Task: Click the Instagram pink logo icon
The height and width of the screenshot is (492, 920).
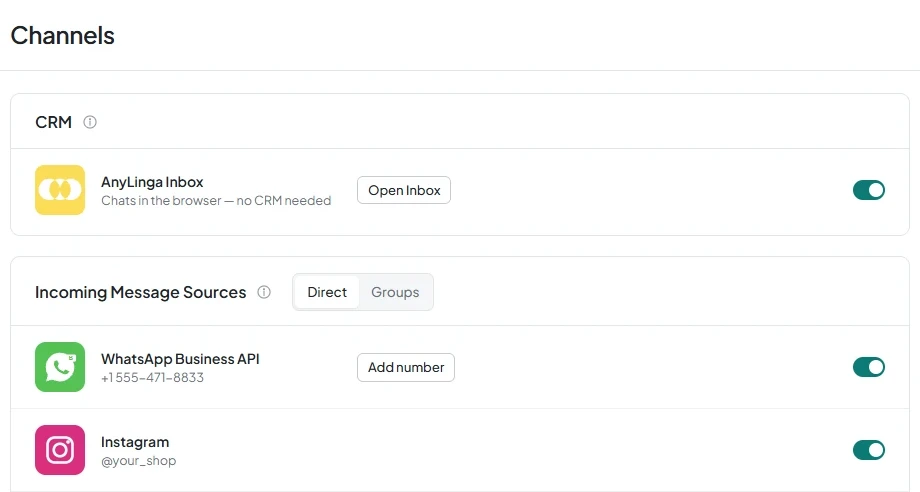Action: [60, 450]
